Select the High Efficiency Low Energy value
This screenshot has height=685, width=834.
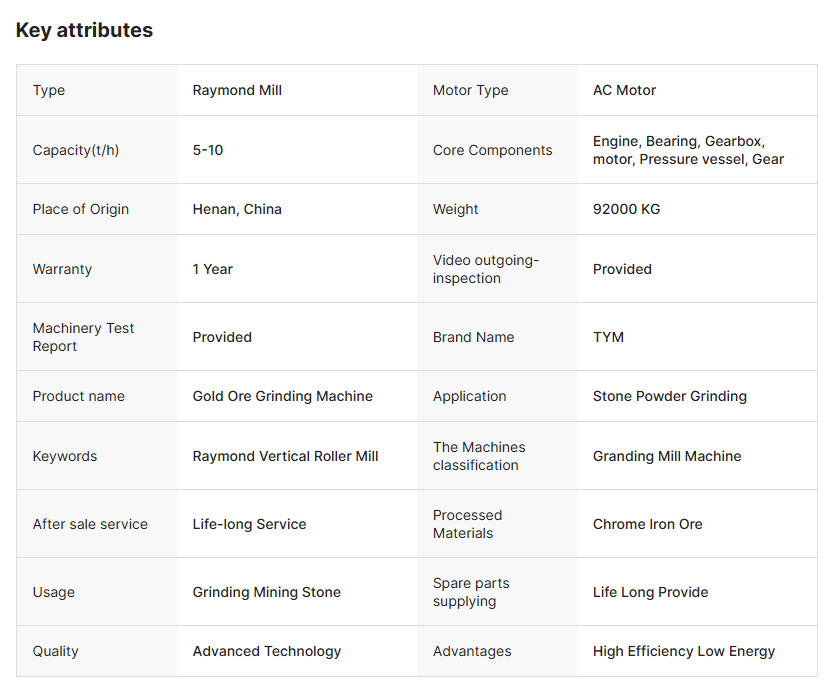coord(684,651)
